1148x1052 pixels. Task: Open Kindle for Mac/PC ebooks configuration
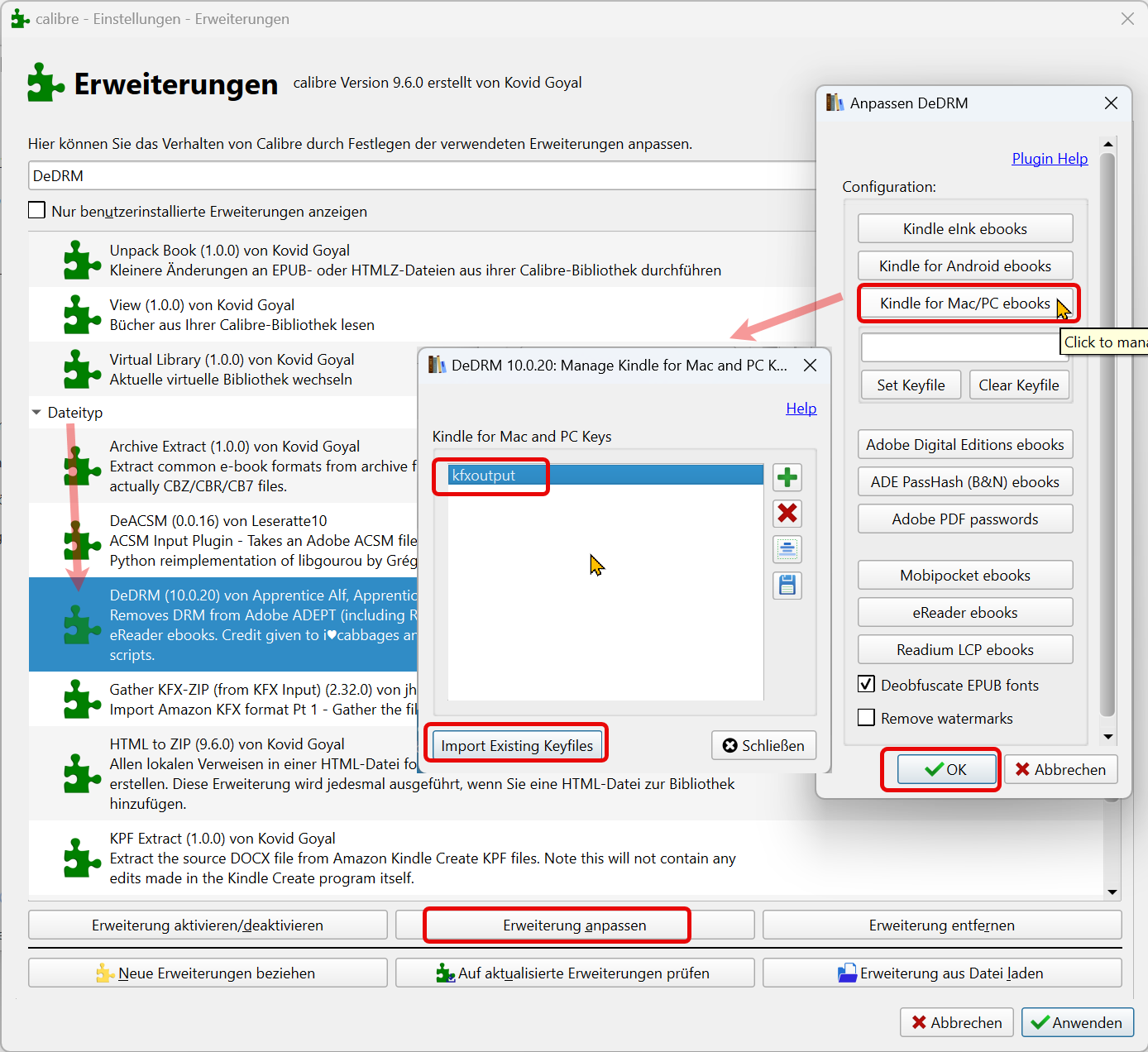(x=965, y=304)
